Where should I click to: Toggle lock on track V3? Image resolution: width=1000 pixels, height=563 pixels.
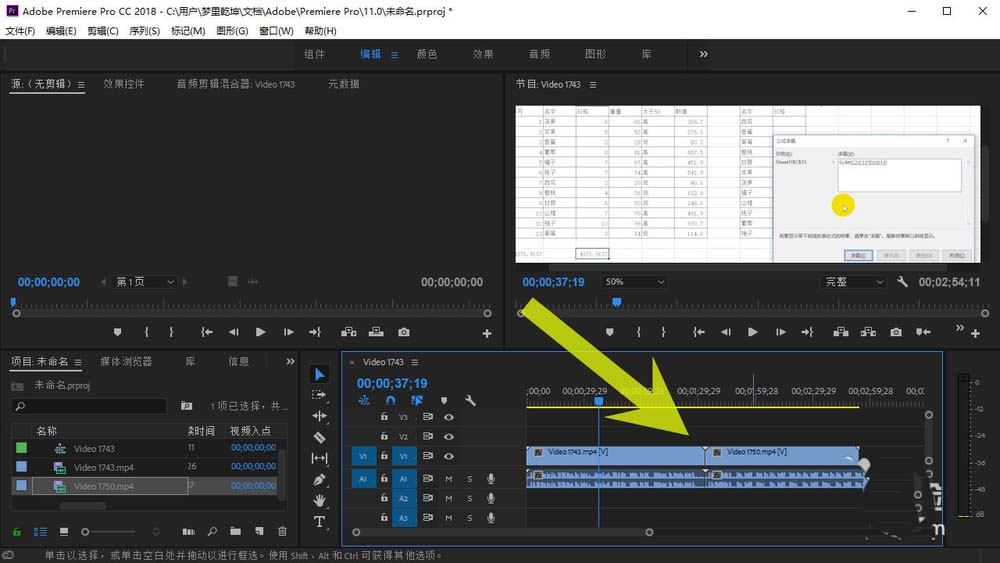384,417
